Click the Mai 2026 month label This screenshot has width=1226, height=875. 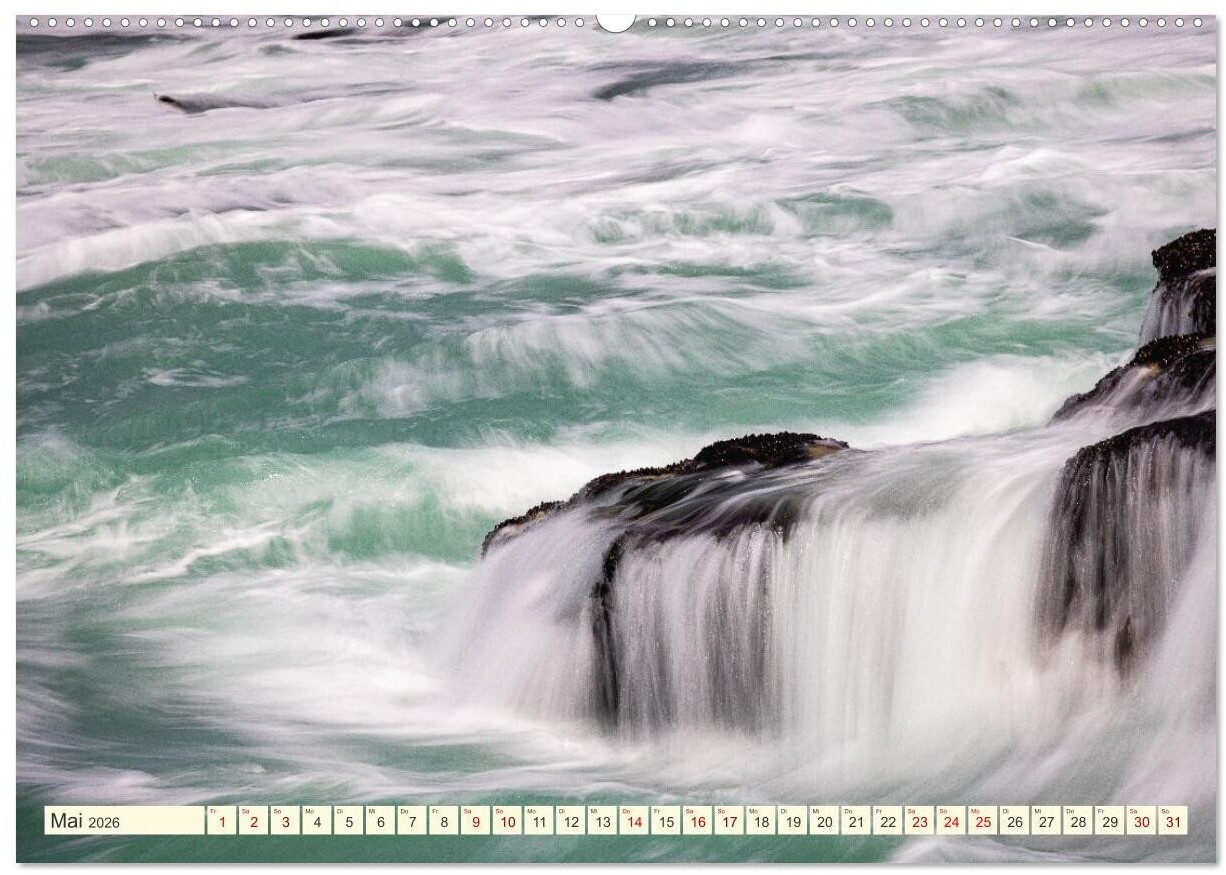point(86,821)
